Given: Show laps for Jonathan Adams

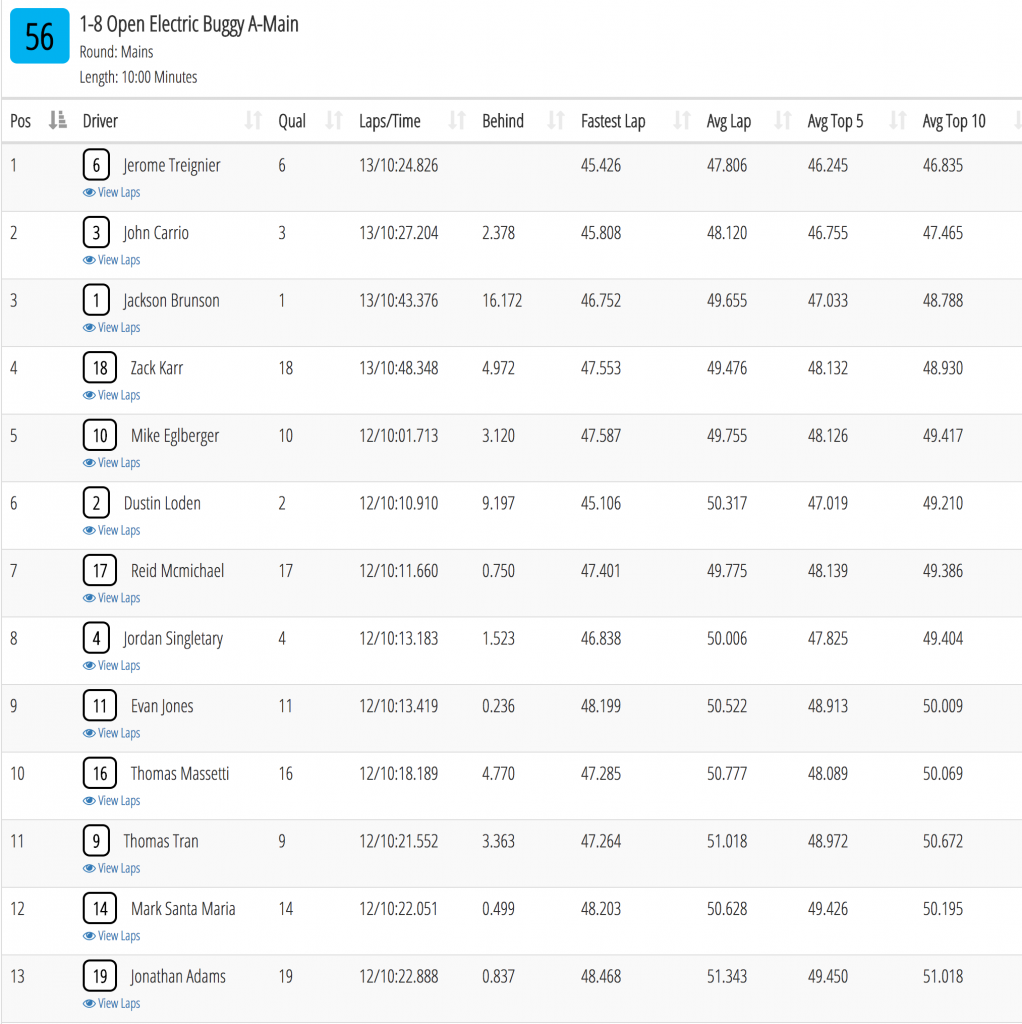Looking at the screenshot, I should click(112, 1004).
